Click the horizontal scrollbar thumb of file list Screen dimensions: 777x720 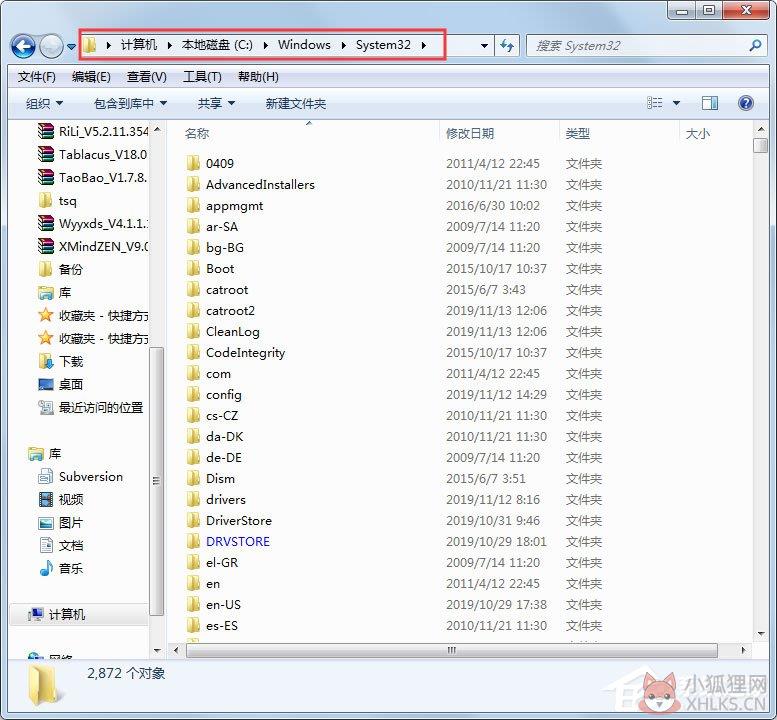(x=451, y=650)
